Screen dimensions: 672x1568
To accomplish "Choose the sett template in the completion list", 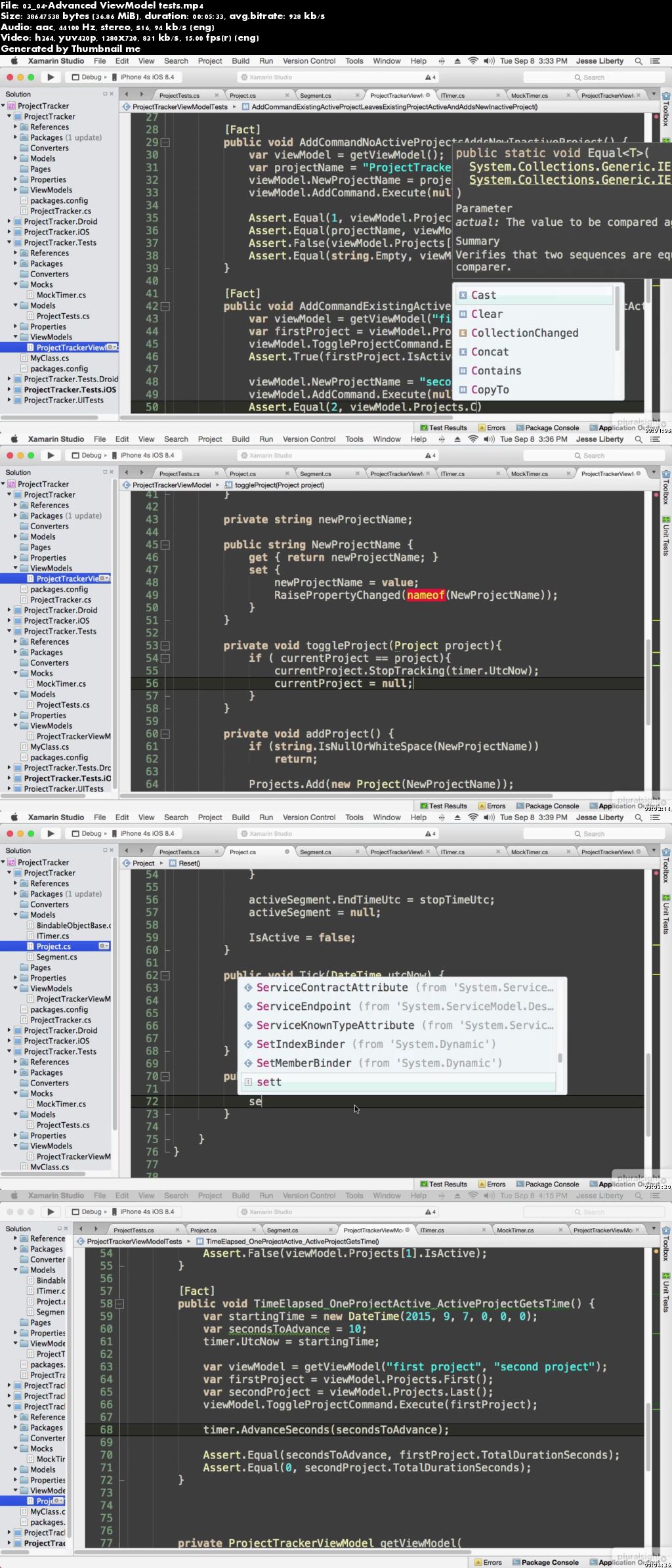I will coord(399,1081).
